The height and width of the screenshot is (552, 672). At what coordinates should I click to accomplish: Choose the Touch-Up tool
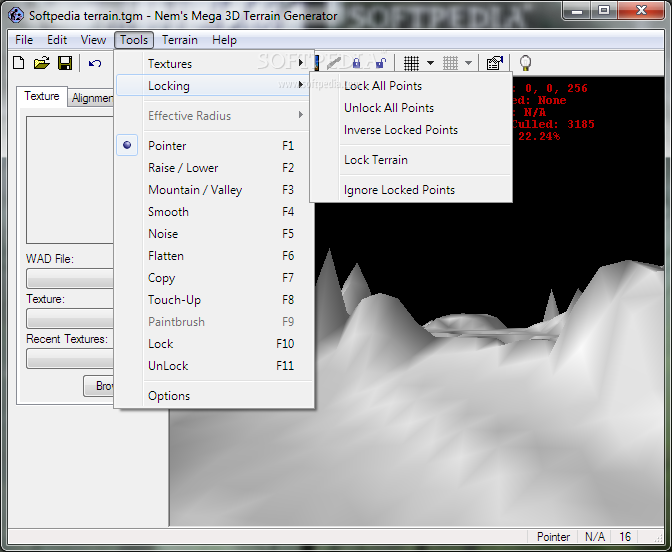tap(215, 300)
